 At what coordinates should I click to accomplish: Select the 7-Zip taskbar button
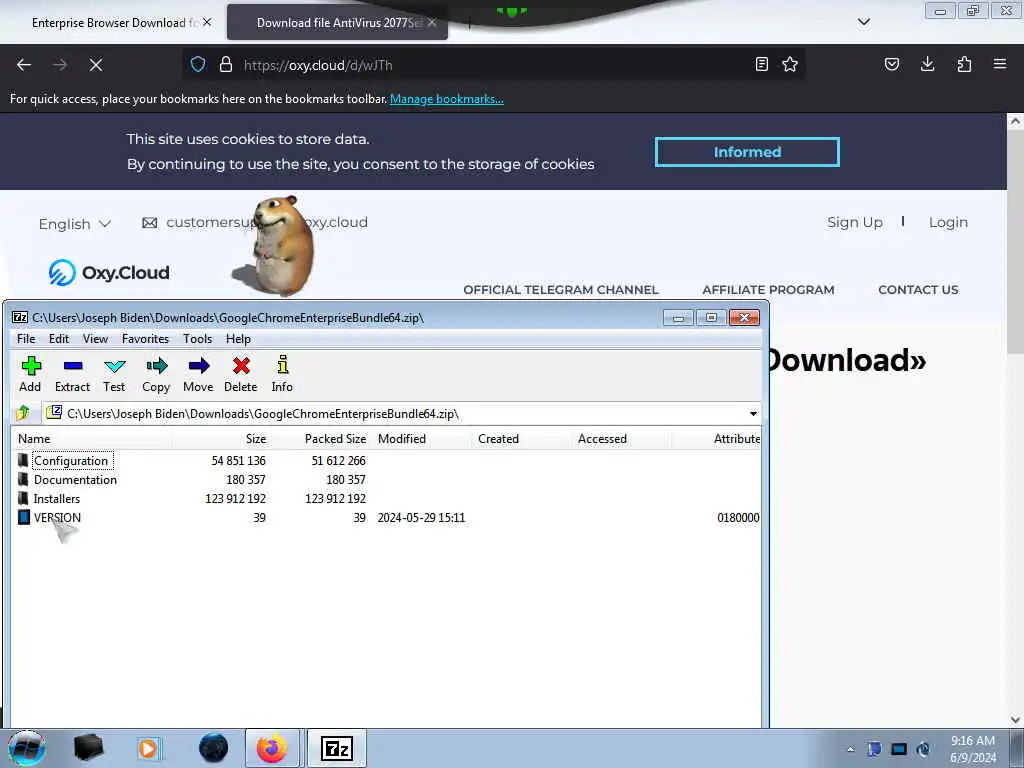tap(337, 748)
